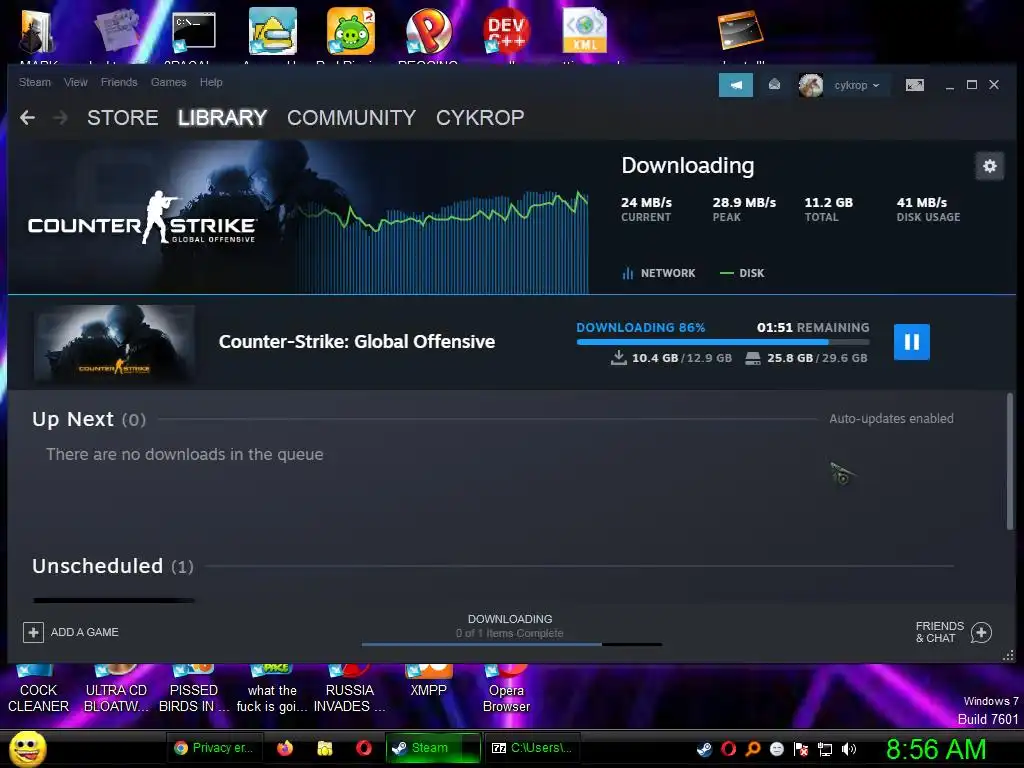Click the 01:51 REMAINING time text
The image size is (1024, 768).
(x=813, y=327)
